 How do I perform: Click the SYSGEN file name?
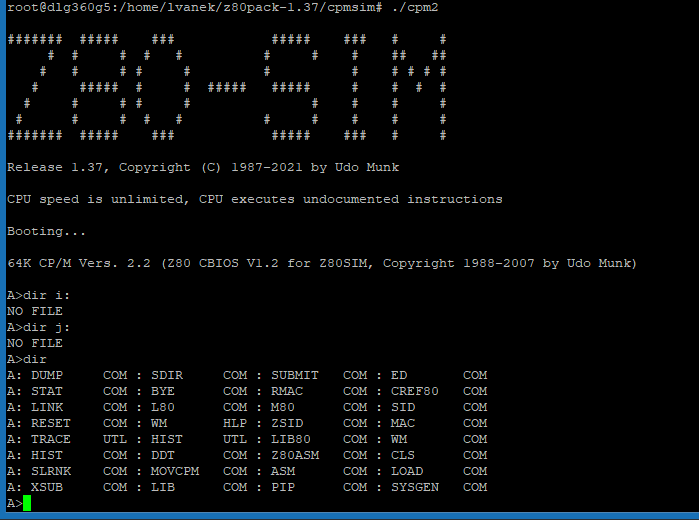point(415,488)
